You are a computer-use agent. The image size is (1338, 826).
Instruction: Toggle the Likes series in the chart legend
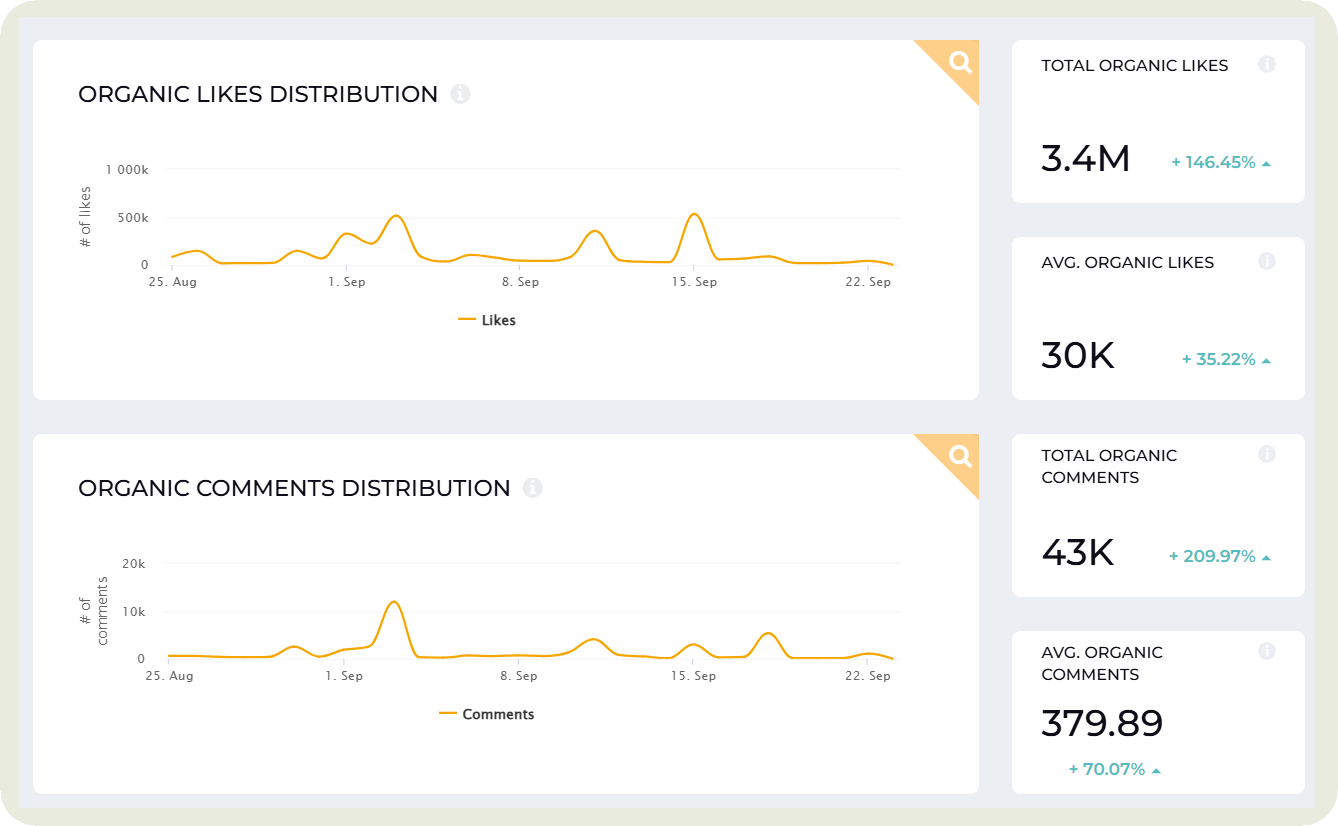coord(487,320)
